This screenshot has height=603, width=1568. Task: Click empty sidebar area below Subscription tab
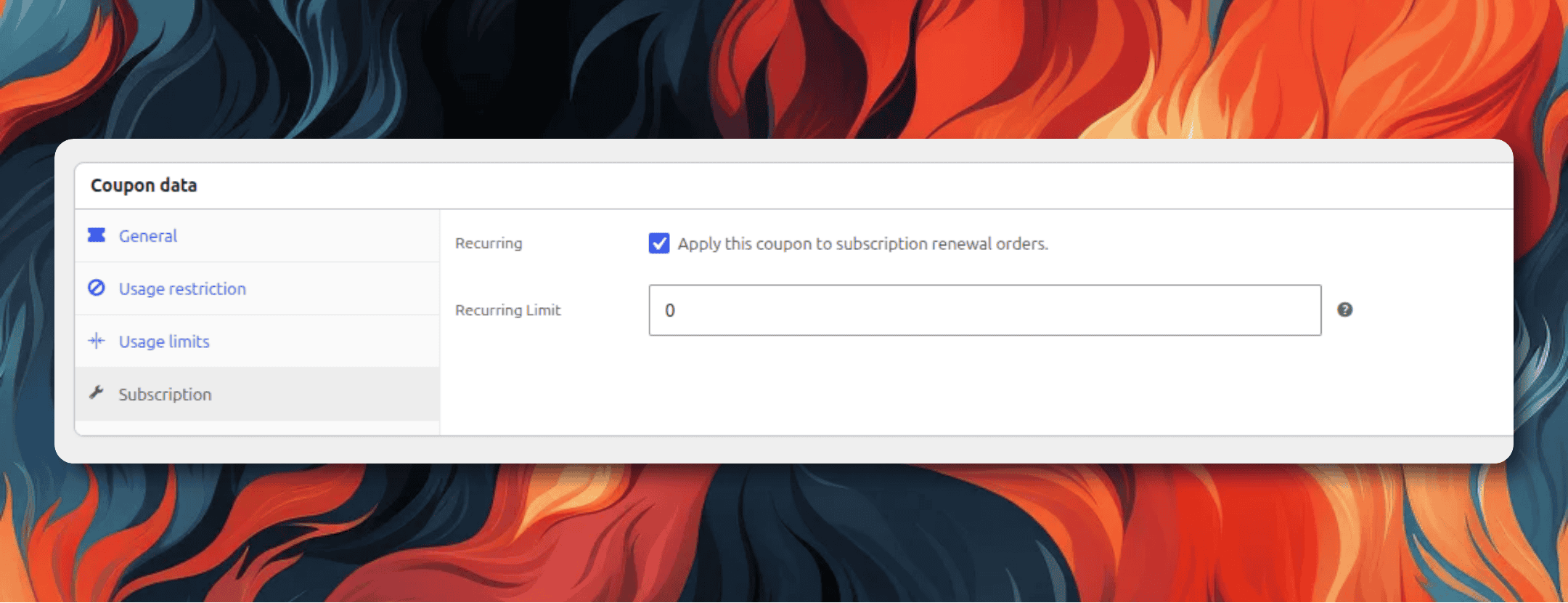[257, 428]
